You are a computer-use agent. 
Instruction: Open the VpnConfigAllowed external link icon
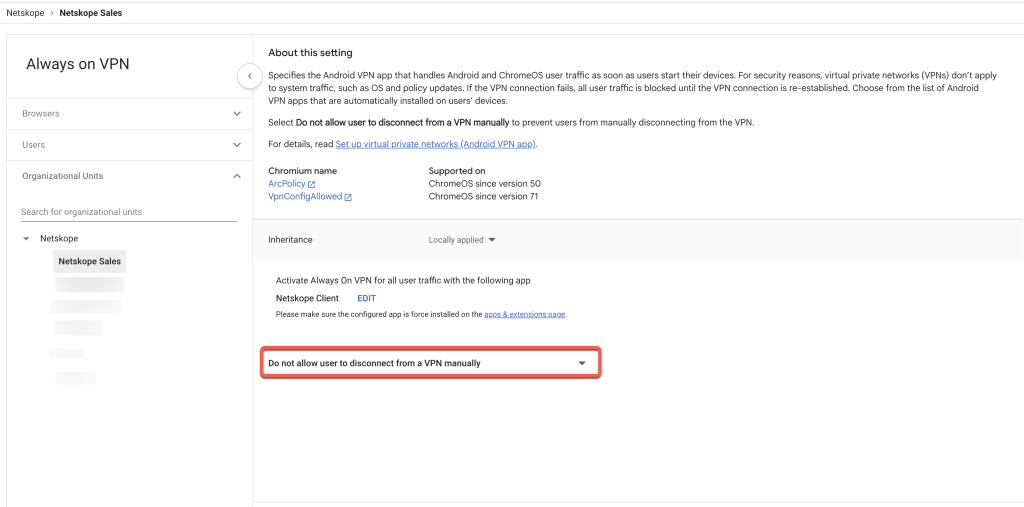[348, 197]
